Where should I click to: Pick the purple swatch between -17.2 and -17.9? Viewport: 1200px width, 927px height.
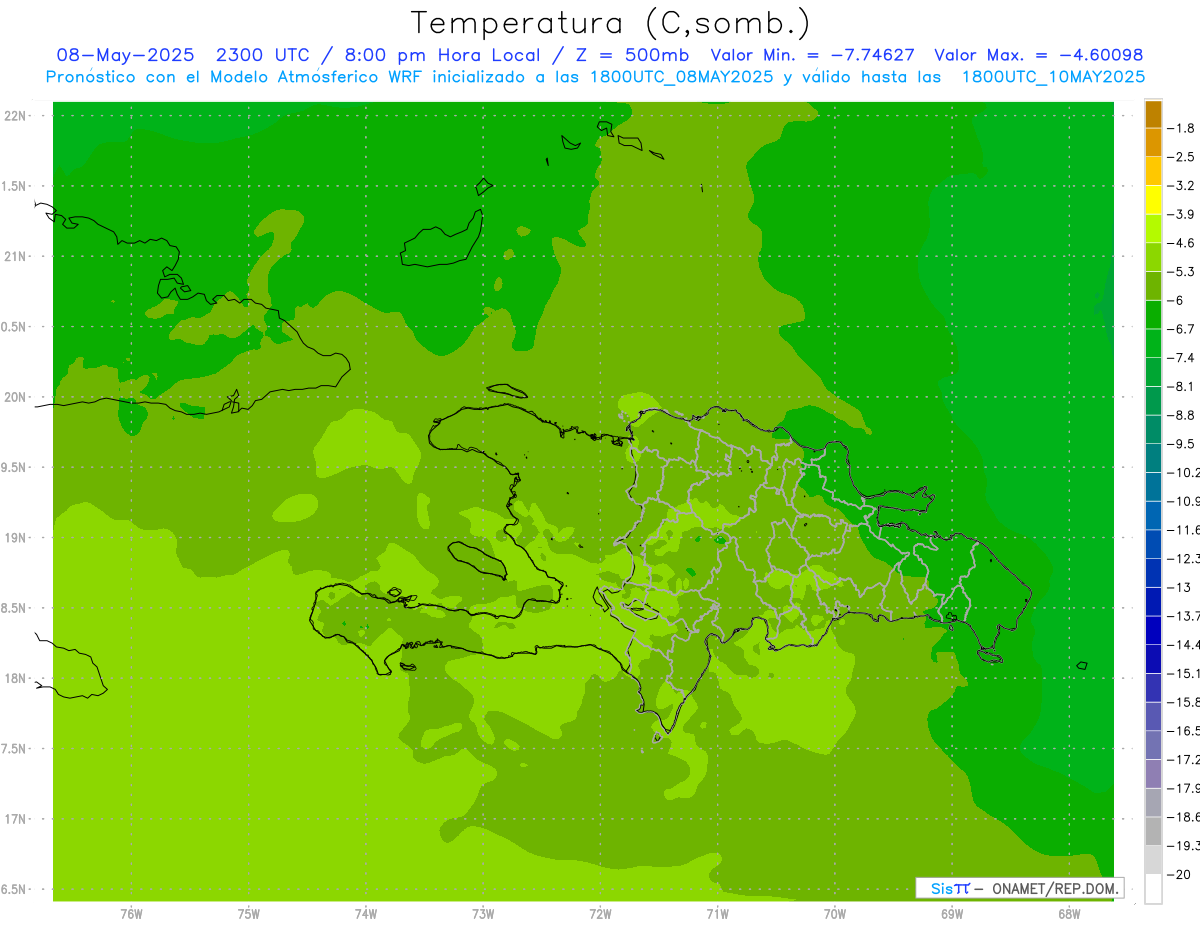[1153, 774]
